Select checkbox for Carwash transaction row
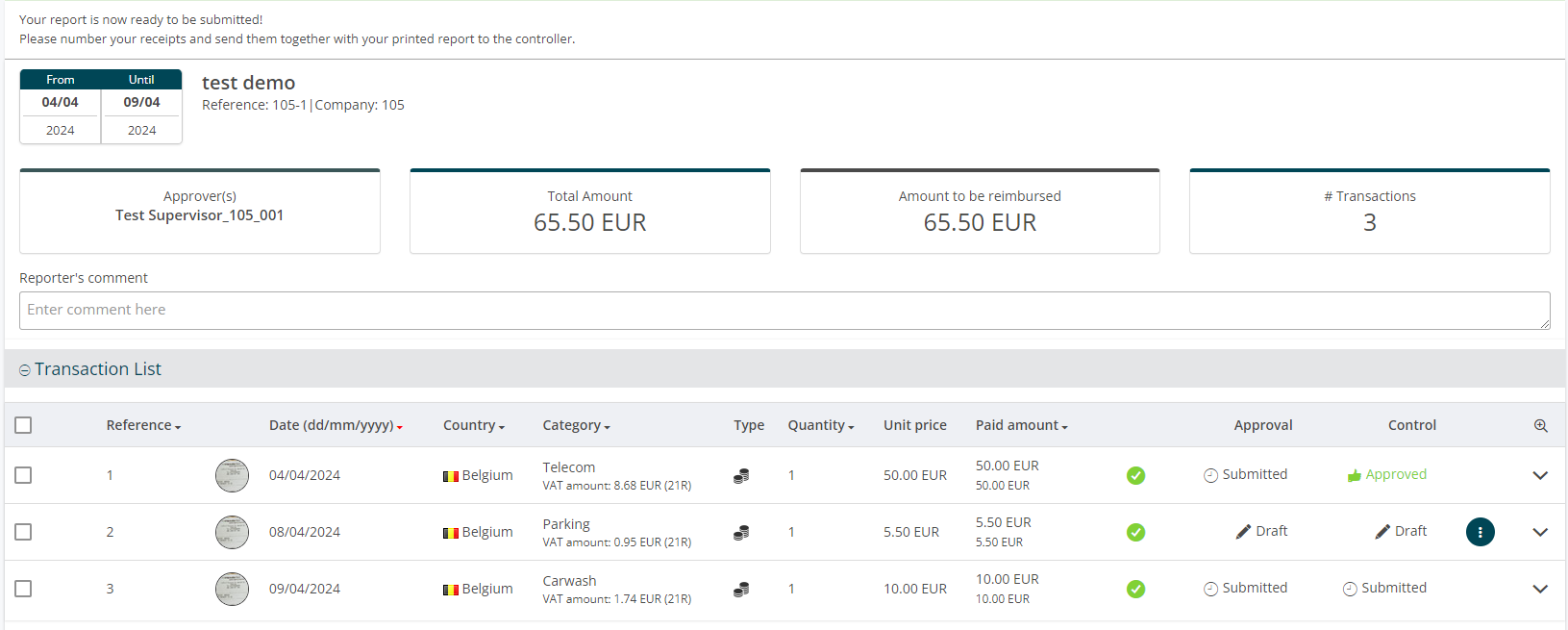The image size is (1568, 630). point(24,589)
